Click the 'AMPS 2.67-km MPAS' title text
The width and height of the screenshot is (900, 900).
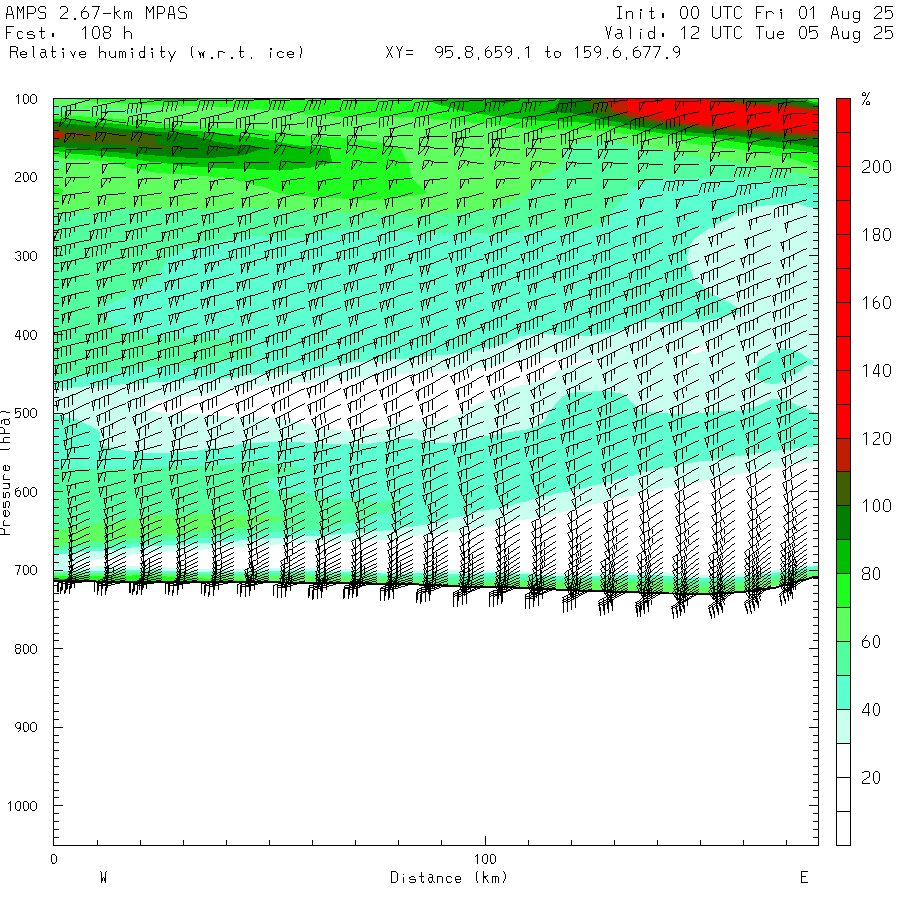click(96, 13)
